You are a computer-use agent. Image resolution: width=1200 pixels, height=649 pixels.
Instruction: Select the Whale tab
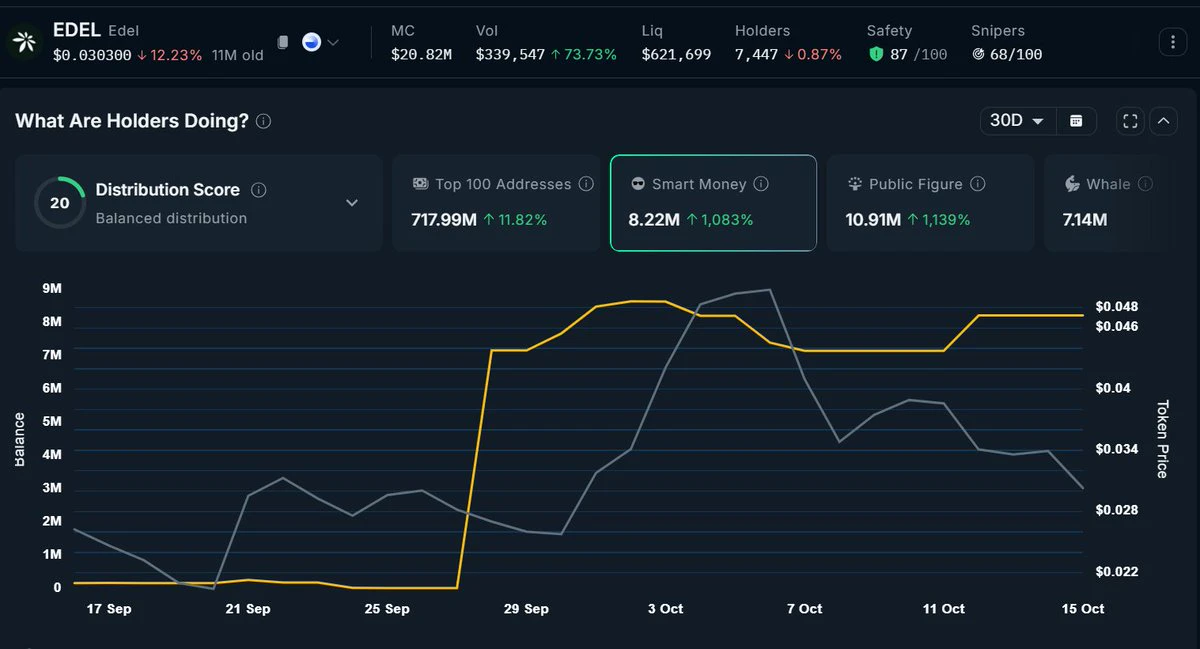coord(1107,203)
